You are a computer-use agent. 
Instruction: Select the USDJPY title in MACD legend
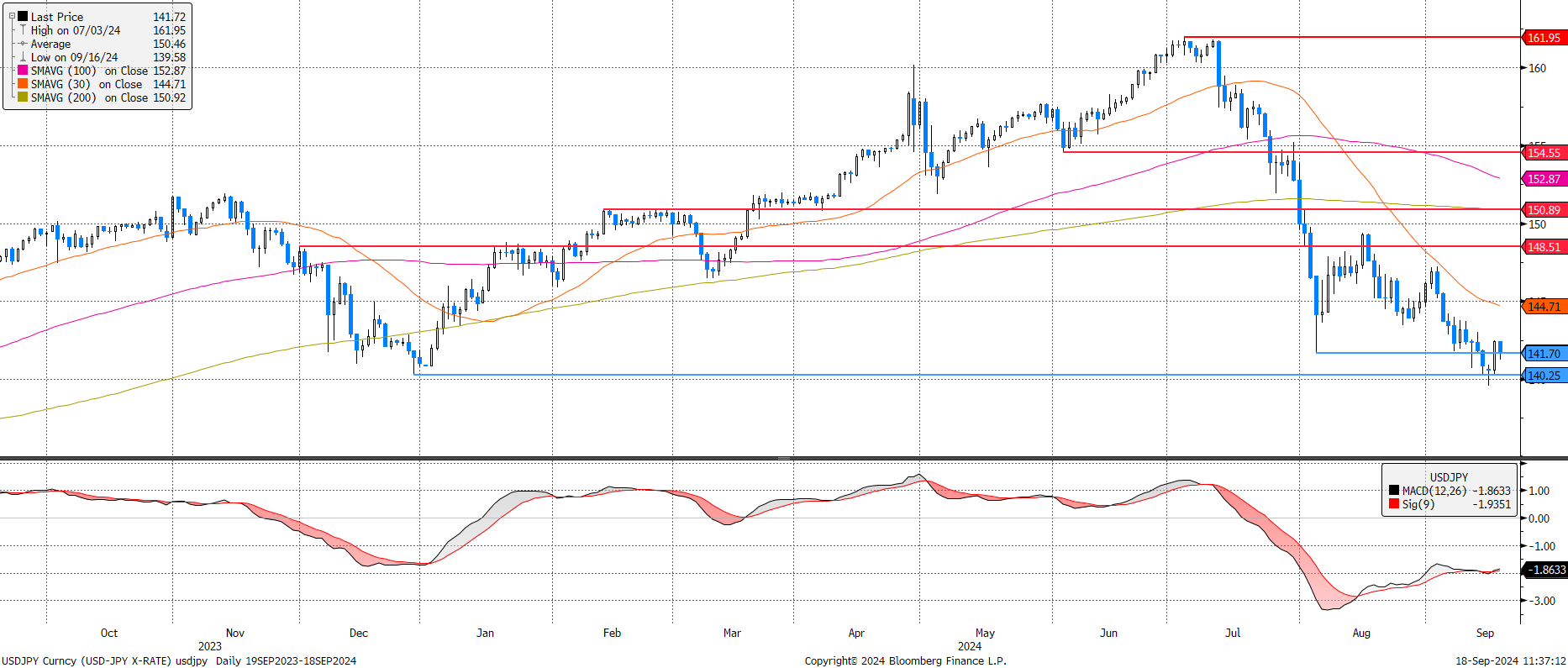pos(1450,476)
